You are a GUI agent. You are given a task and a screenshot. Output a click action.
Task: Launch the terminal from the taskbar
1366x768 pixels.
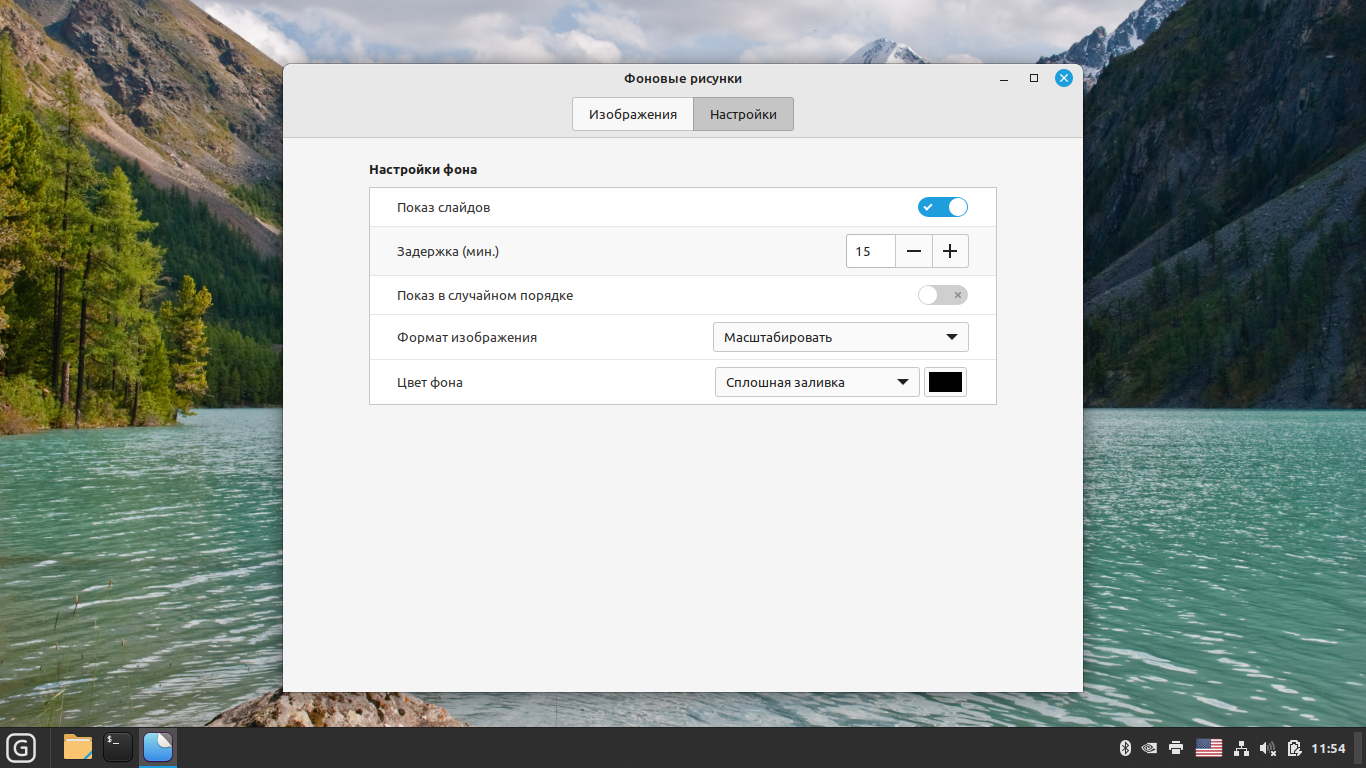[117, 747]
